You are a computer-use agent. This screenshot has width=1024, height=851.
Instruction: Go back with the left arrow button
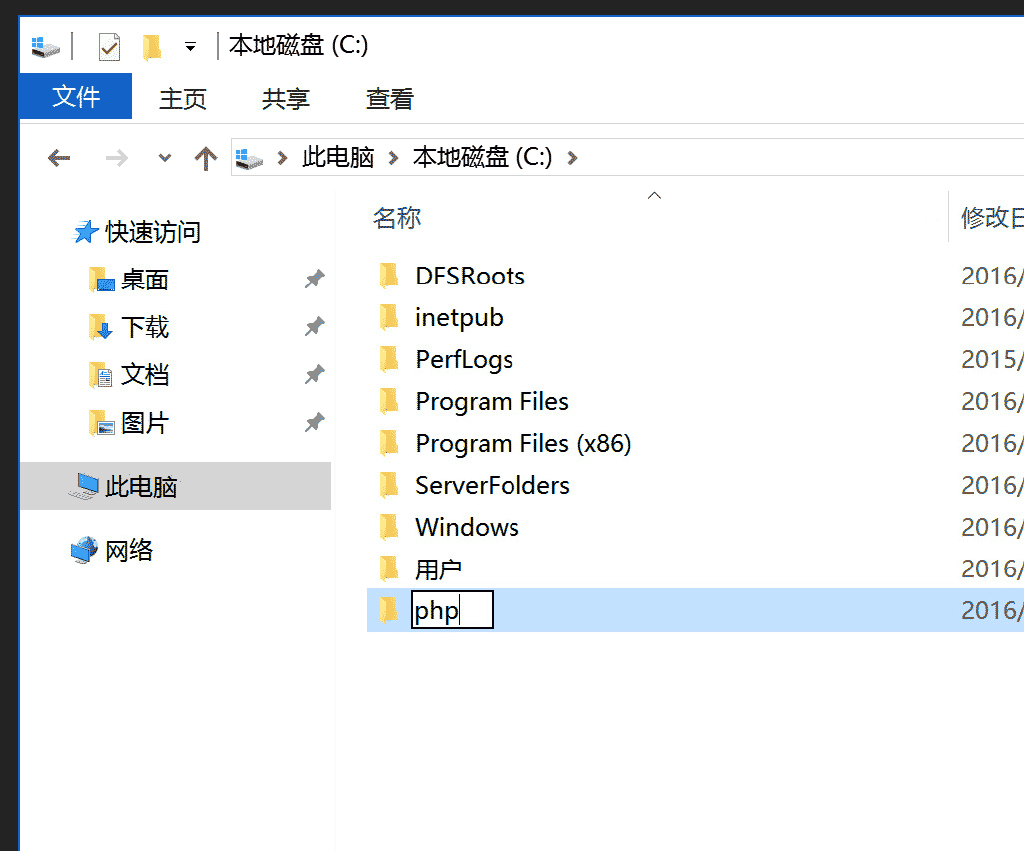pos(59,157)
